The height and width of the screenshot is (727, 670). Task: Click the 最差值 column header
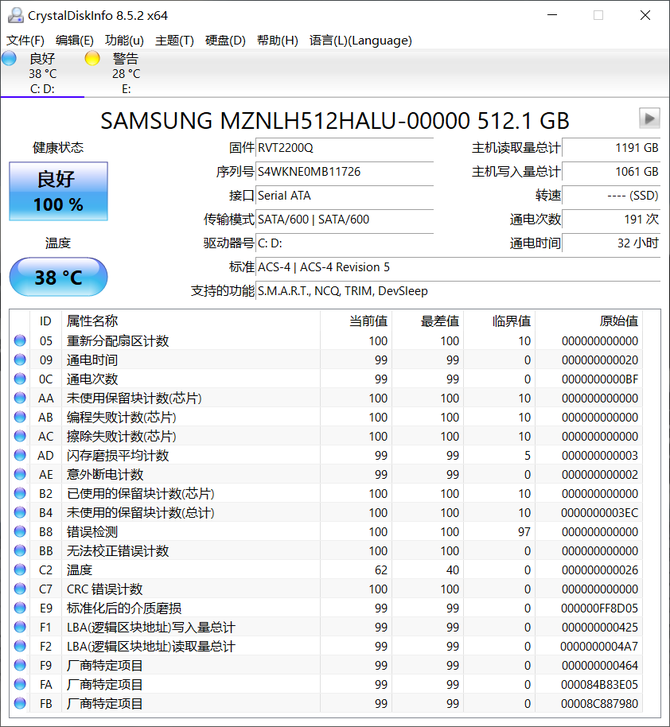coord(428,321)
